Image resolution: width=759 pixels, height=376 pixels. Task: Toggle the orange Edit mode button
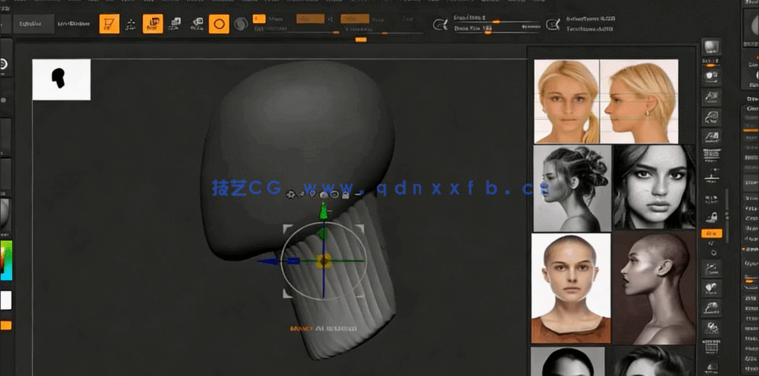pos(109,24)
